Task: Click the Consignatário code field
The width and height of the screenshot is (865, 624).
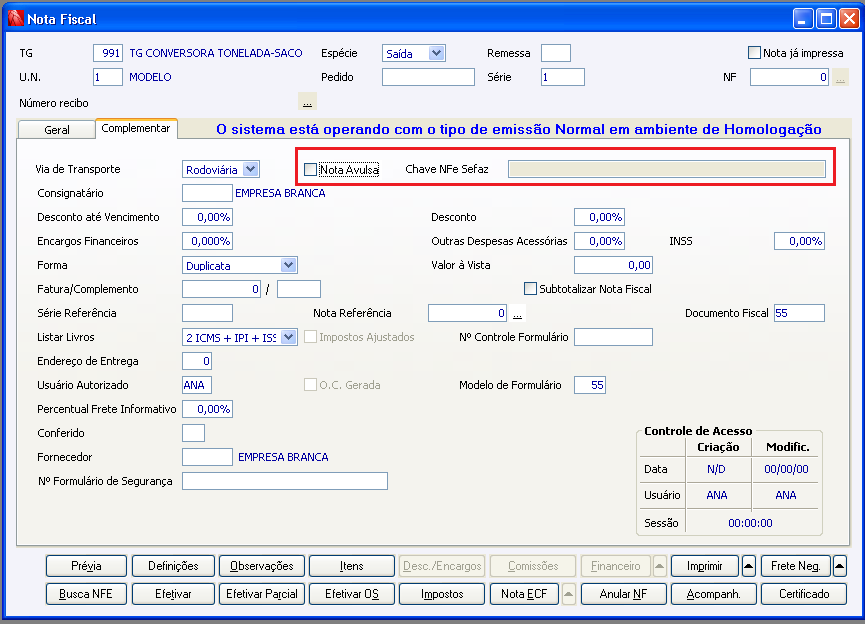Action: 207,193
